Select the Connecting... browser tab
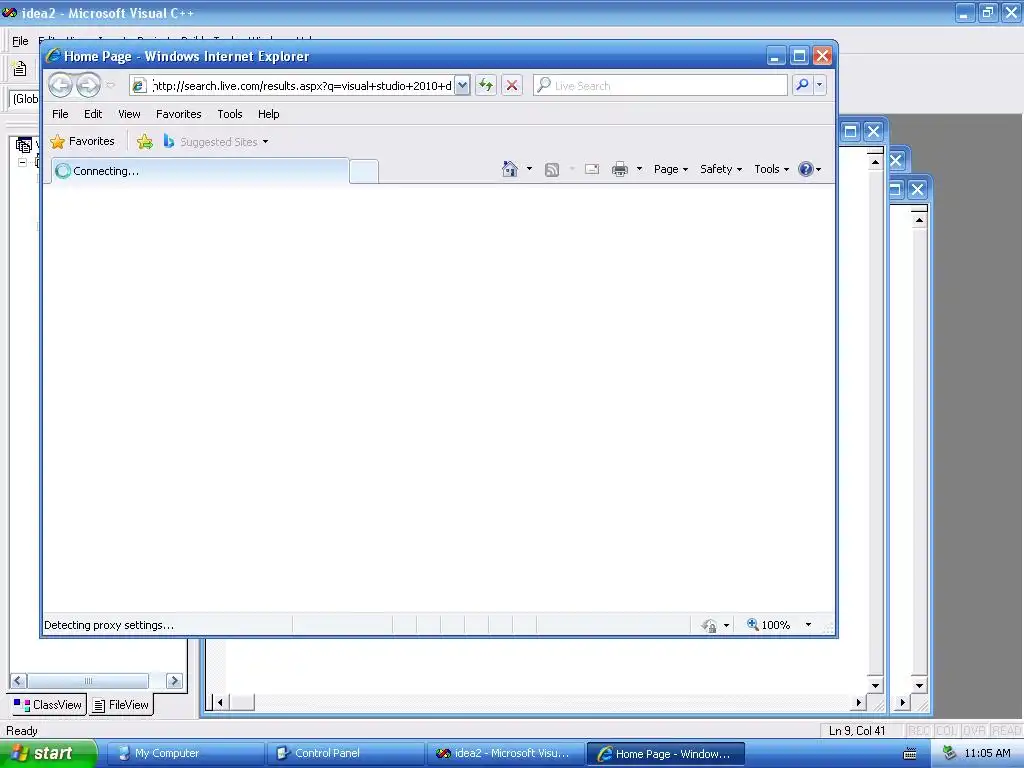This screenshot has width=1024, height=768. pos(200,171)
